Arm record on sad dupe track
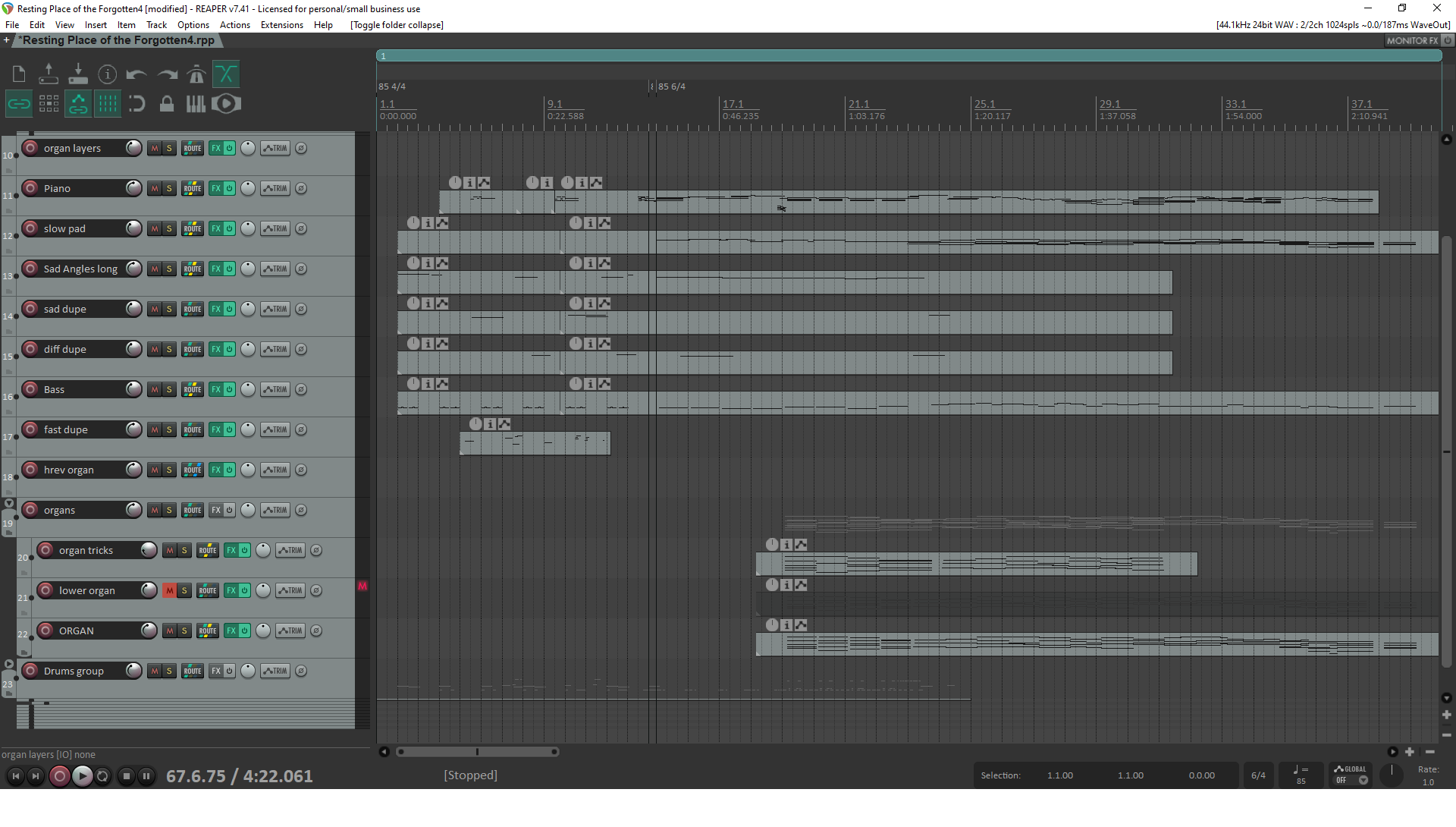1456x827 pixels. [30, 309]
